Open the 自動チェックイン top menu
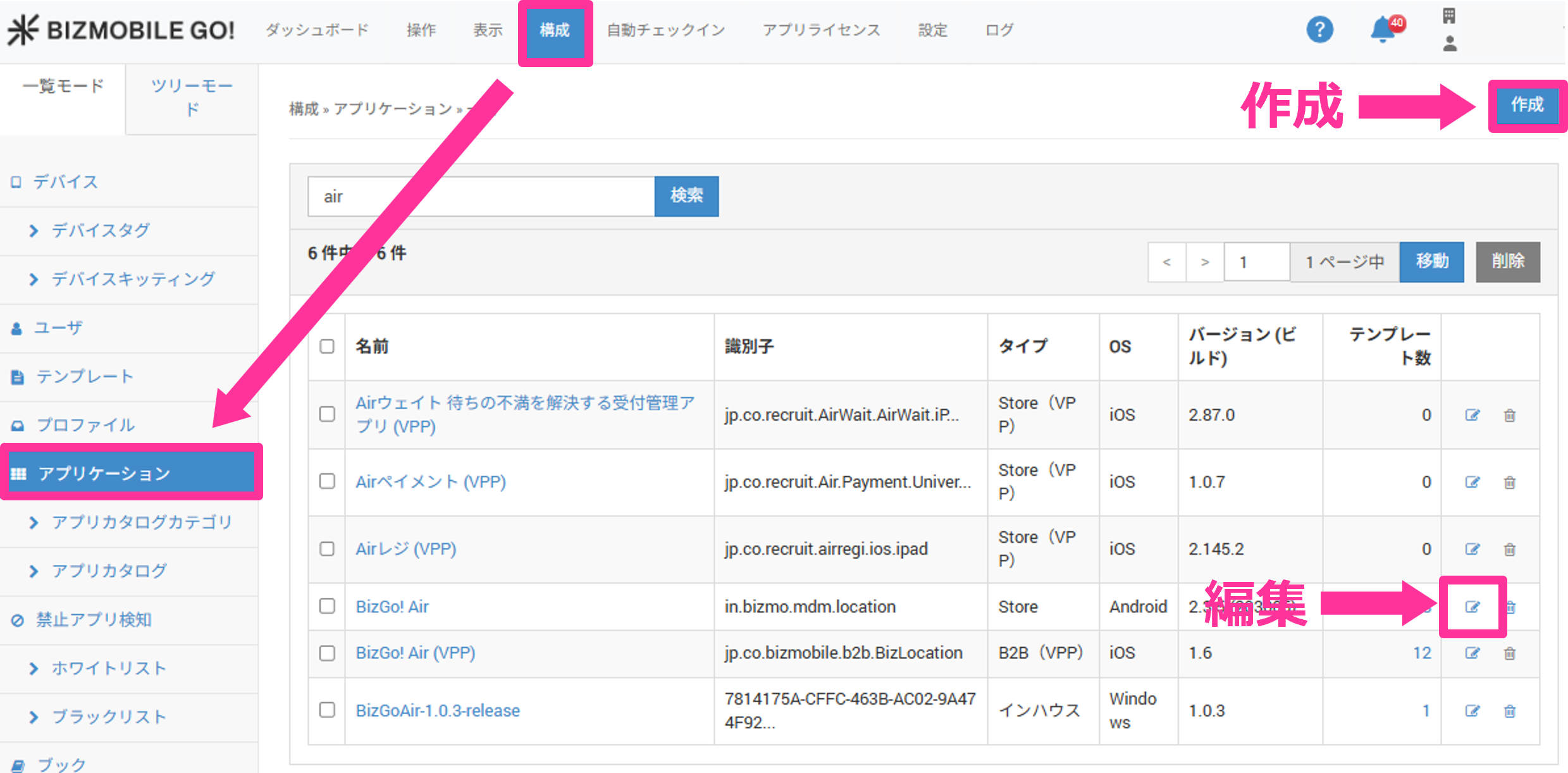 point(665,30)
